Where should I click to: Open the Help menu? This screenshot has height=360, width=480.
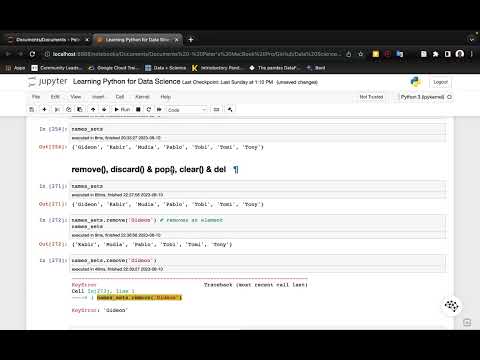tap(166, 97)
